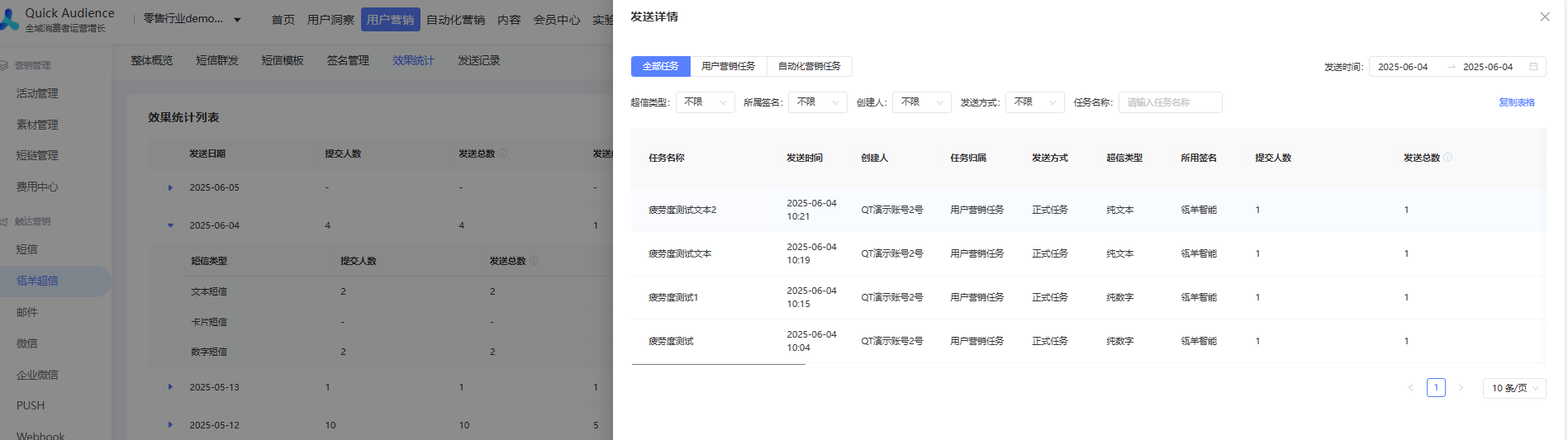Click 任务名称 search input field
The image size is (1568, 440).
coord(1170,102)
